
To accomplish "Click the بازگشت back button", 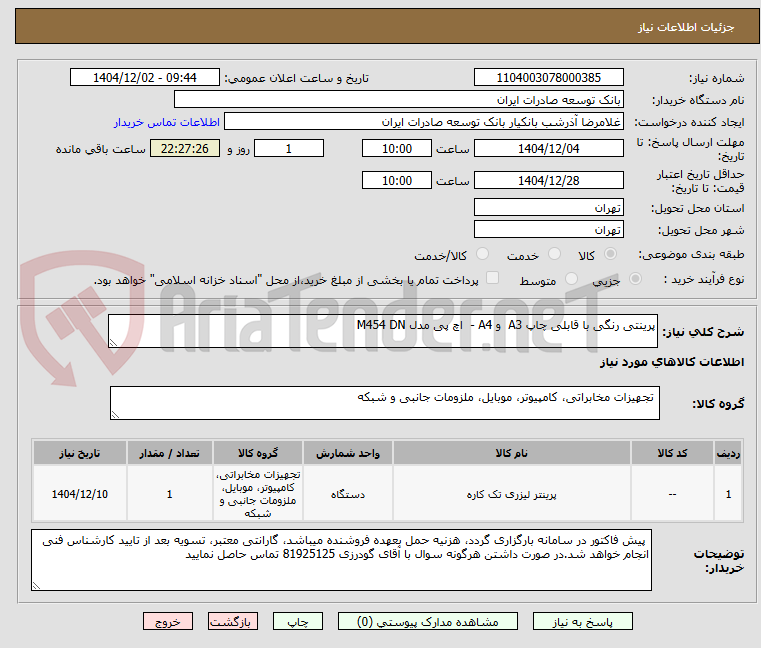I will tap(232, 621).
